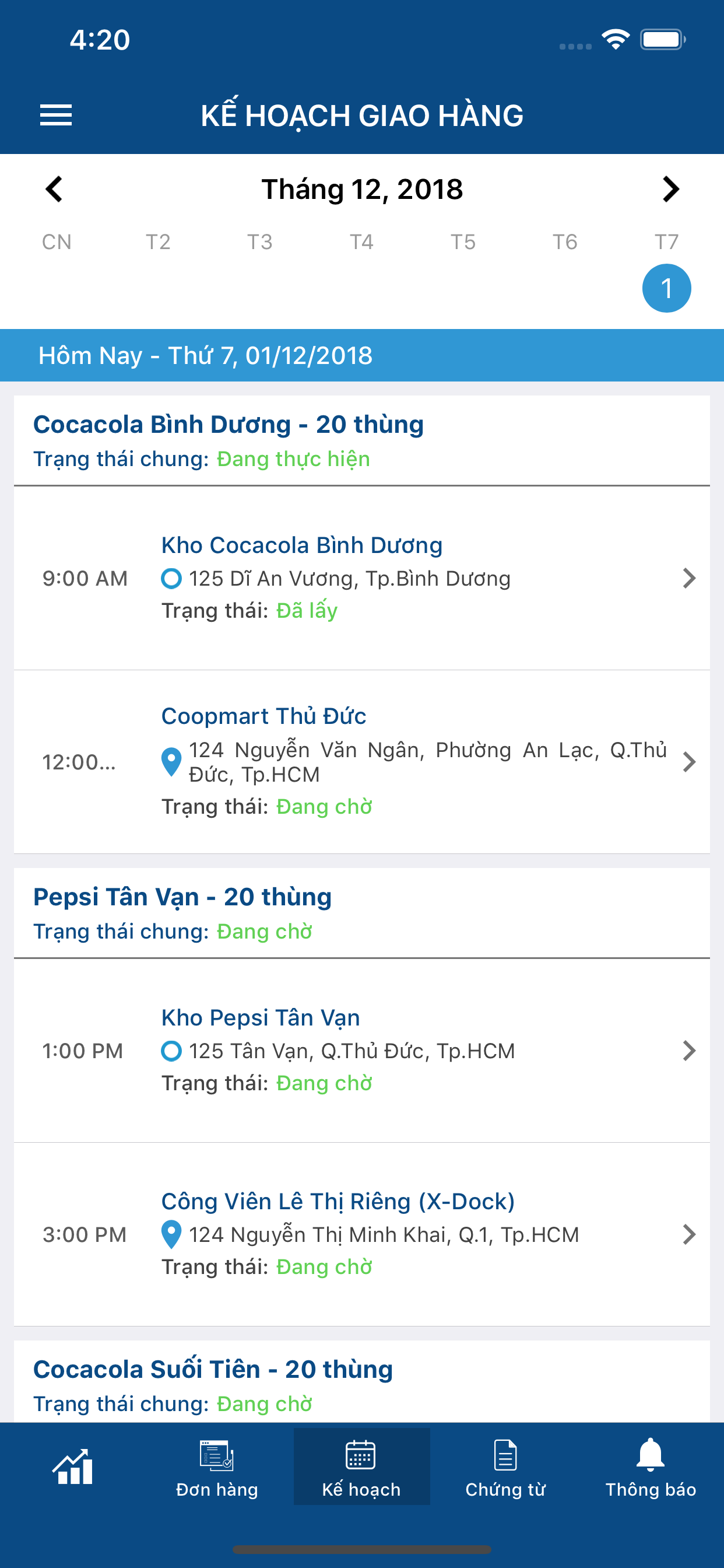Open Cocacola Bình Dương - 20 thùng order
Viewport: 724px width, 1568px height.
tap(228, 424)
